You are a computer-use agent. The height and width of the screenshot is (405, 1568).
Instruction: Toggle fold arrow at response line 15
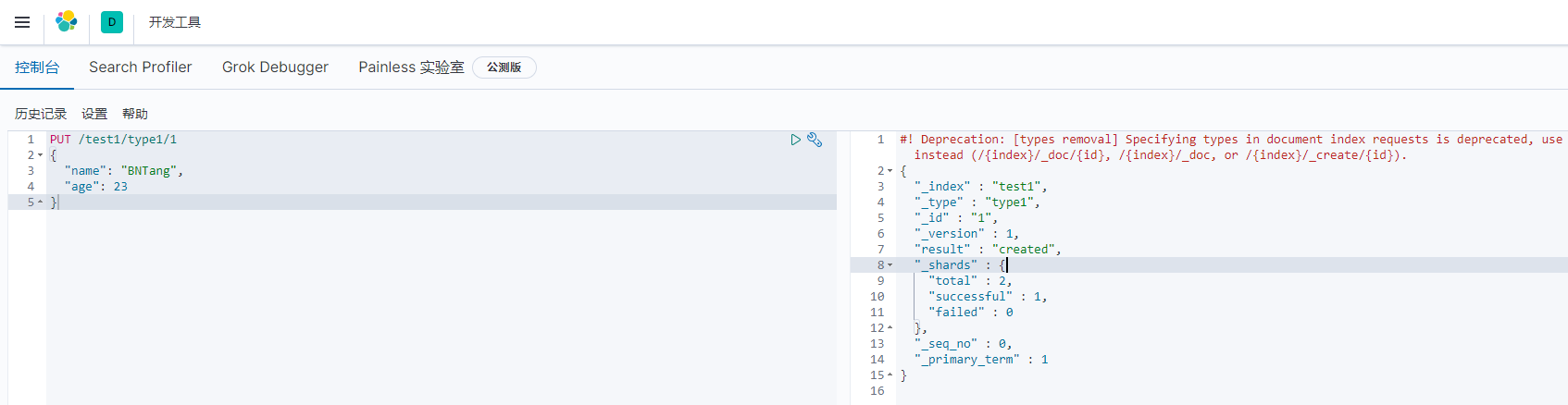click(x=890, y=375)
